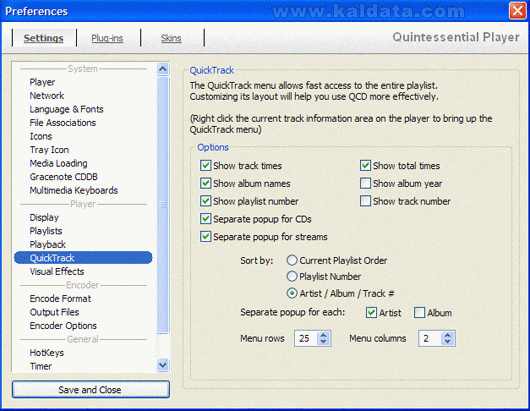Viewport: 530px width, 411px height.
Task: Select Current Playlist Order sort option
Action: pyautogui.click(x=292, y=260)
